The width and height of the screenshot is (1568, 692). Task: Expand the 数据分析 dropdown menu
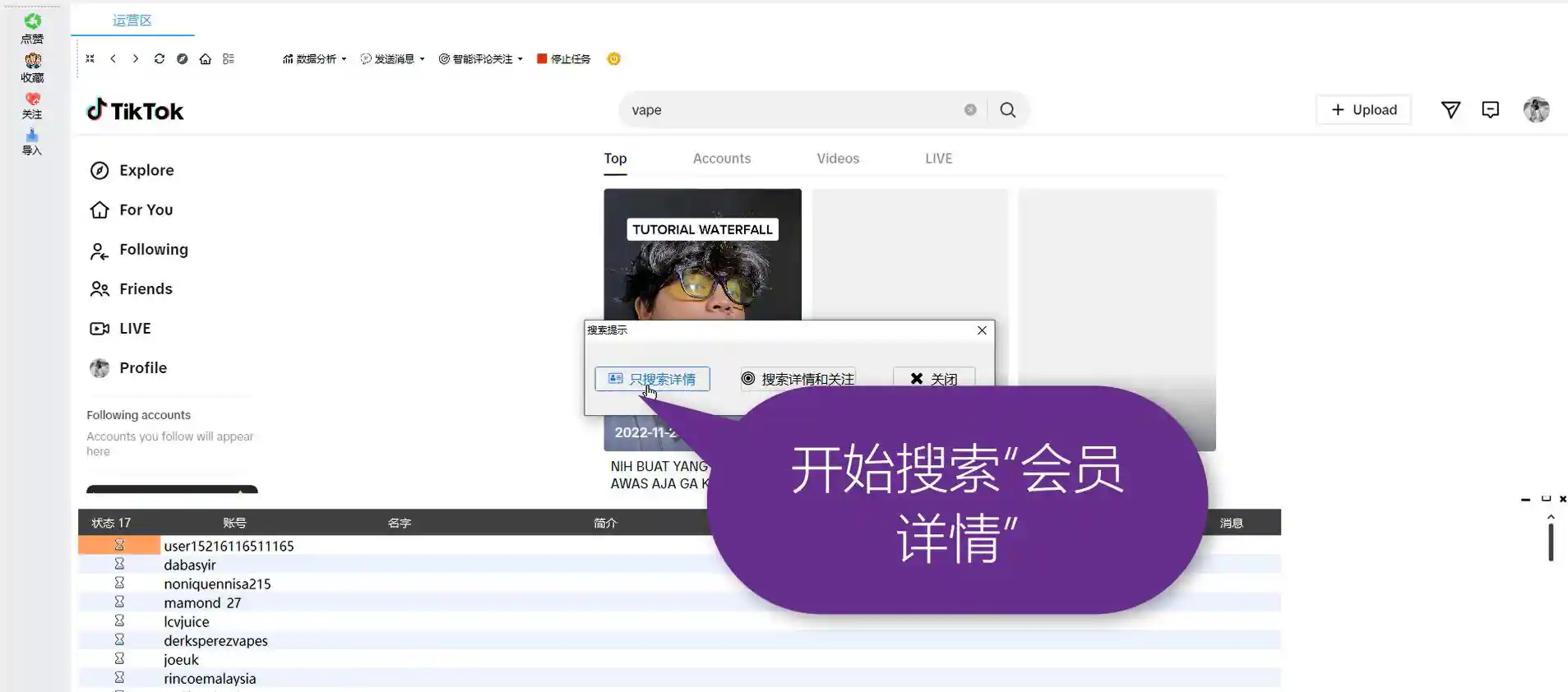point(314,59)
